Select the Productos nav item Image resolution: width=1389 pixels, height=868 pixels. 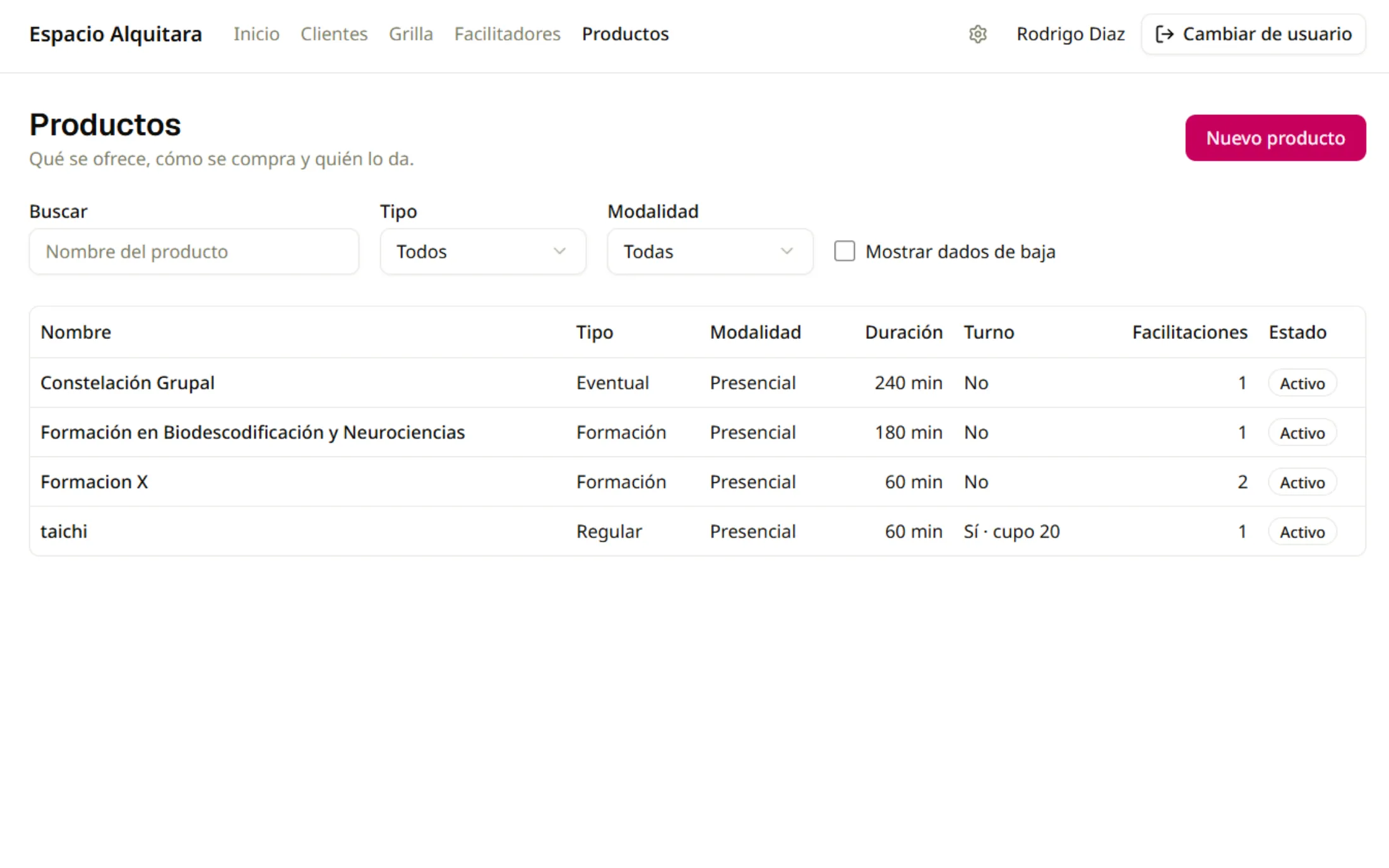coord(625,34)
